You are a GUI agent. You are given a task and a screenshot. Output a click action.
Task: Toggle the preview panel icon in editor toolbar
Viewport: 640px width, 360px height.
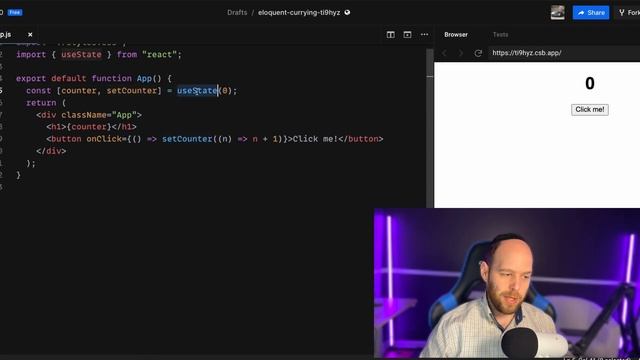point(407,35)
